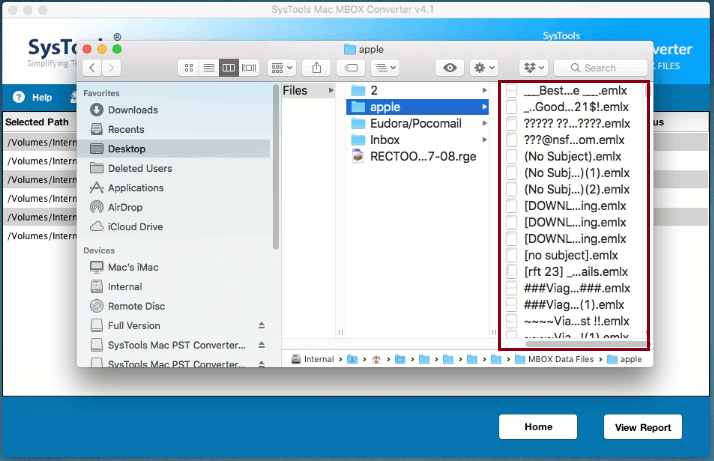Click the Edit Tags toolbar icon
714x461 pixels.
tap(351, 68)
